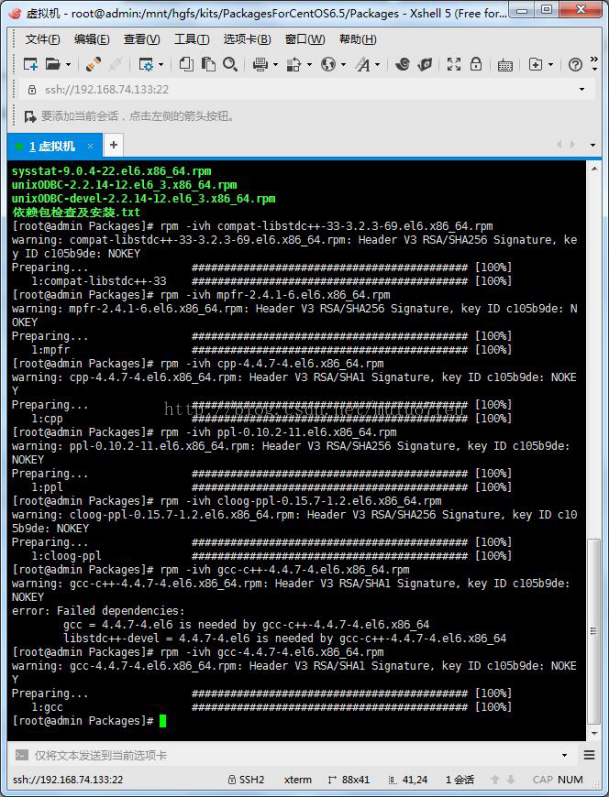This screenshot has height=797, width=609.
Task: Toggle full screen mode icon
Action: click(x=453, y=65)
